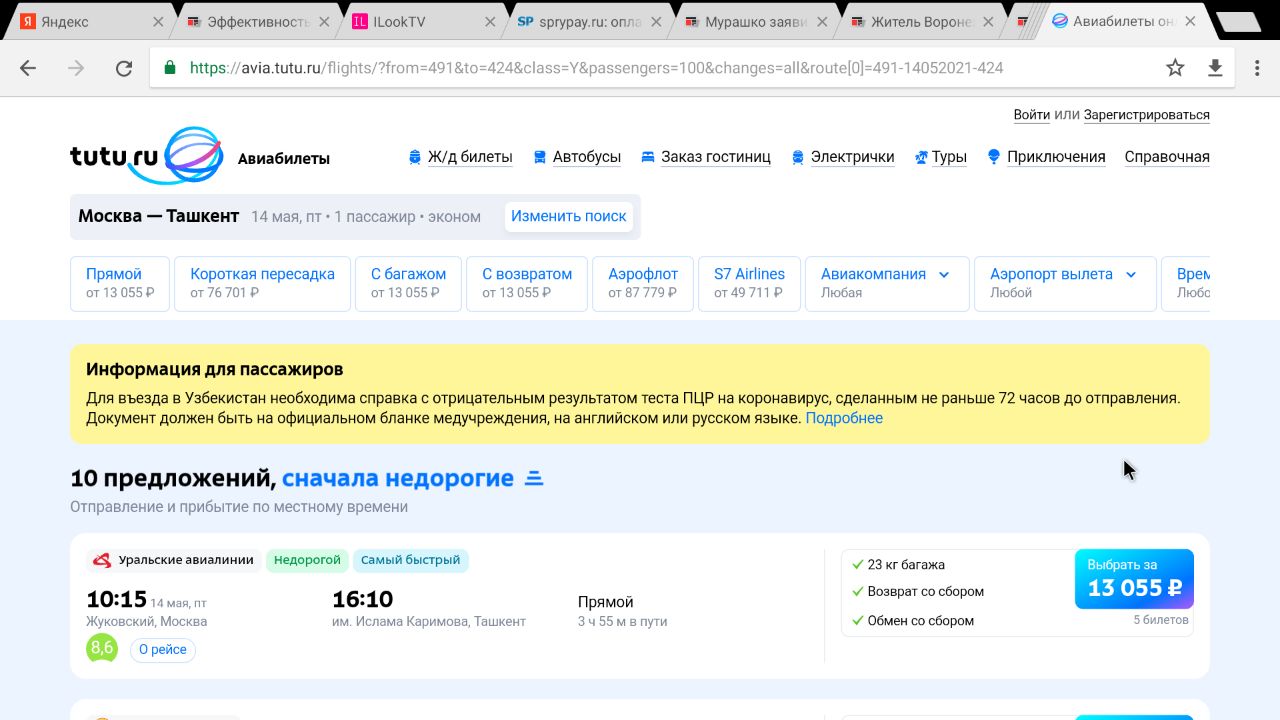
Task: Click the 8,6 rating badge
Action: (102, 648)
